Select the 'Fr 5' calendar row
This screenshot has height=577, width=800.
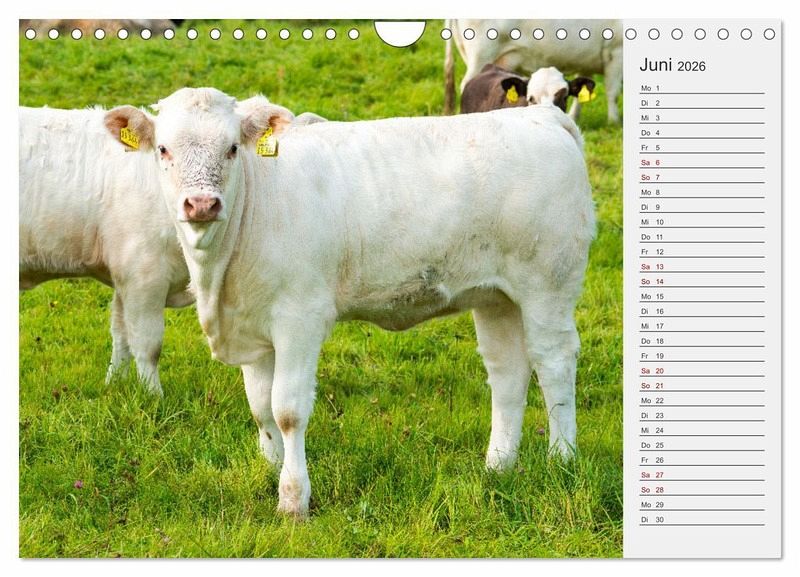pyautogui.click(x=702, y=147)
